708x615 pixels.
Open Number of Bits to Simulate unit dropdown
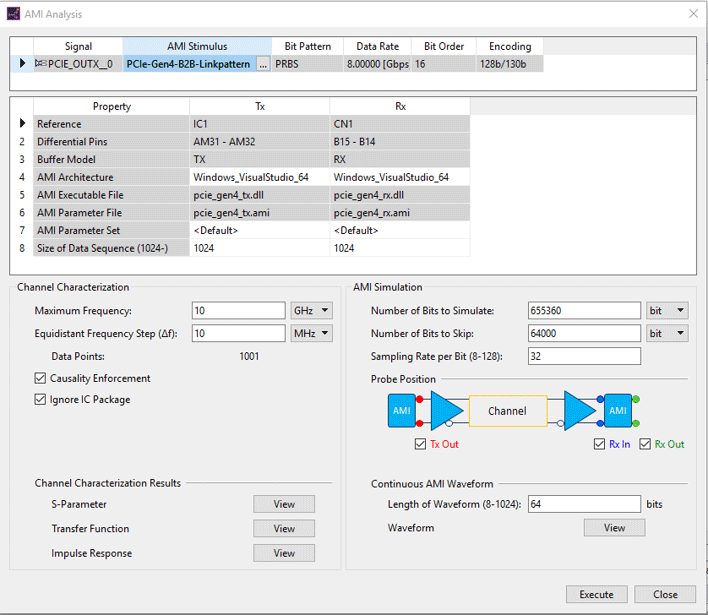tap(667, 311)
